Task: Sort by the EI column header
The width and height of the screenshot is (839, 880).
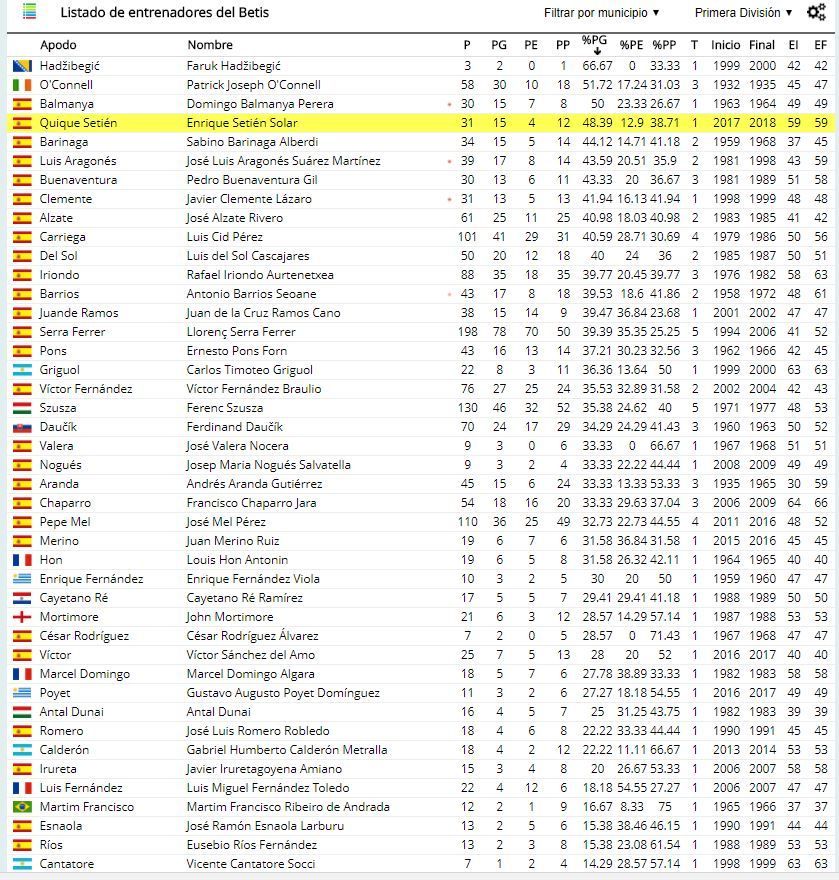Action: [x=794, y=45]
